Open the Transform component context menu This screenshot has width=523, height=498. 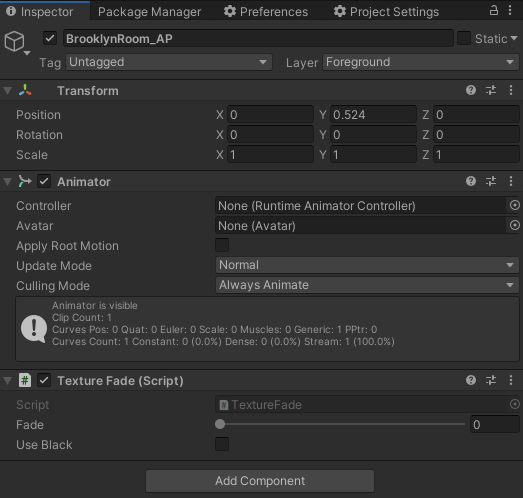[x=511, y=90]
